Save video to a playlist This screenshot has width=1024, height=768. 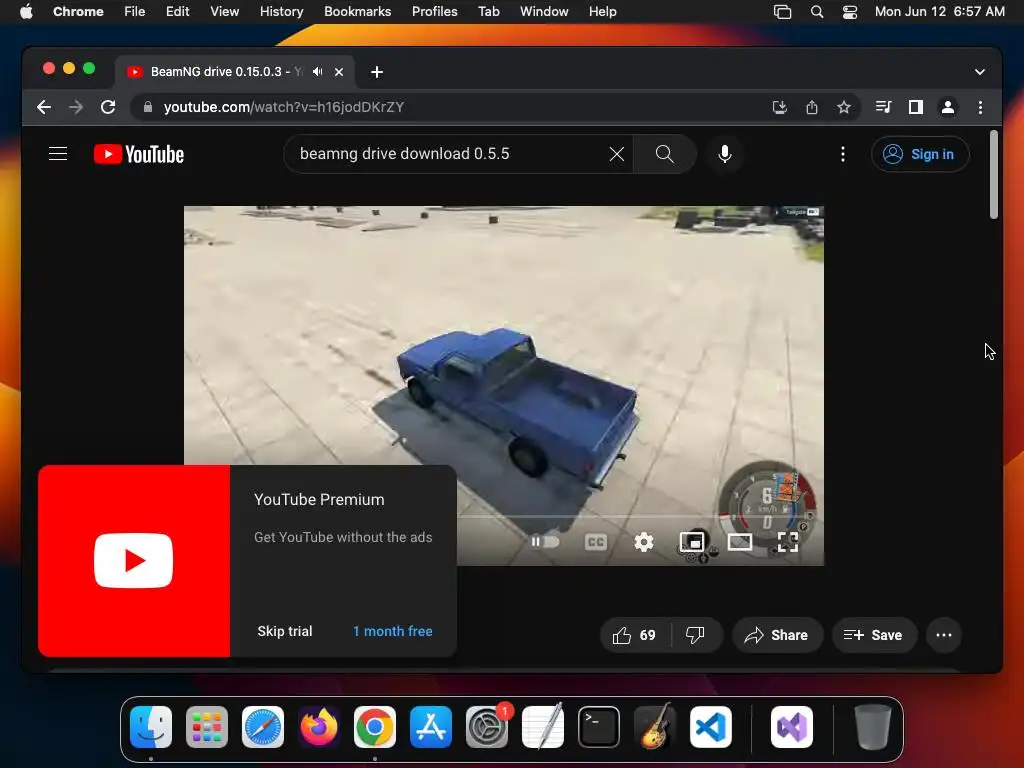874,635
